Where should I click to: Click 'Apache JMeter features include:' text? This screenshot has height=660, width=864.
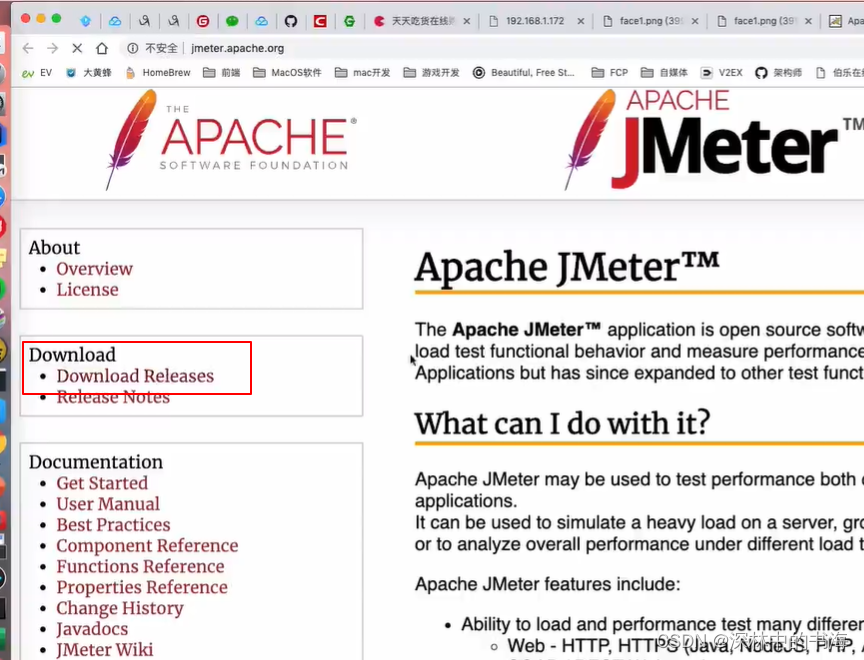tap(547, 585)
